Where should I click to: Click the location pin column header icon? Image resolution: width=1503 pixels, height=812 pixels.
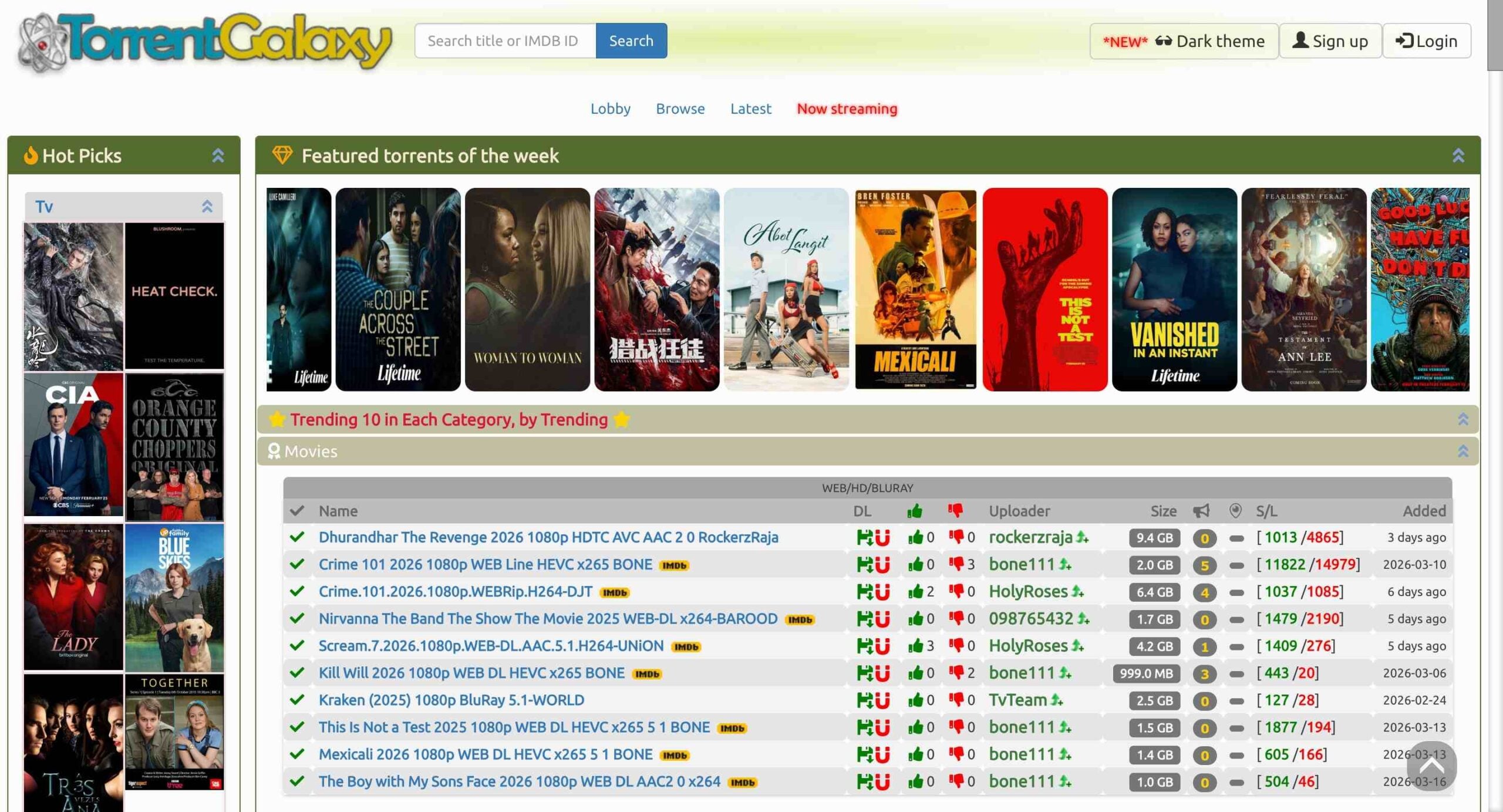pos(1235,511)
